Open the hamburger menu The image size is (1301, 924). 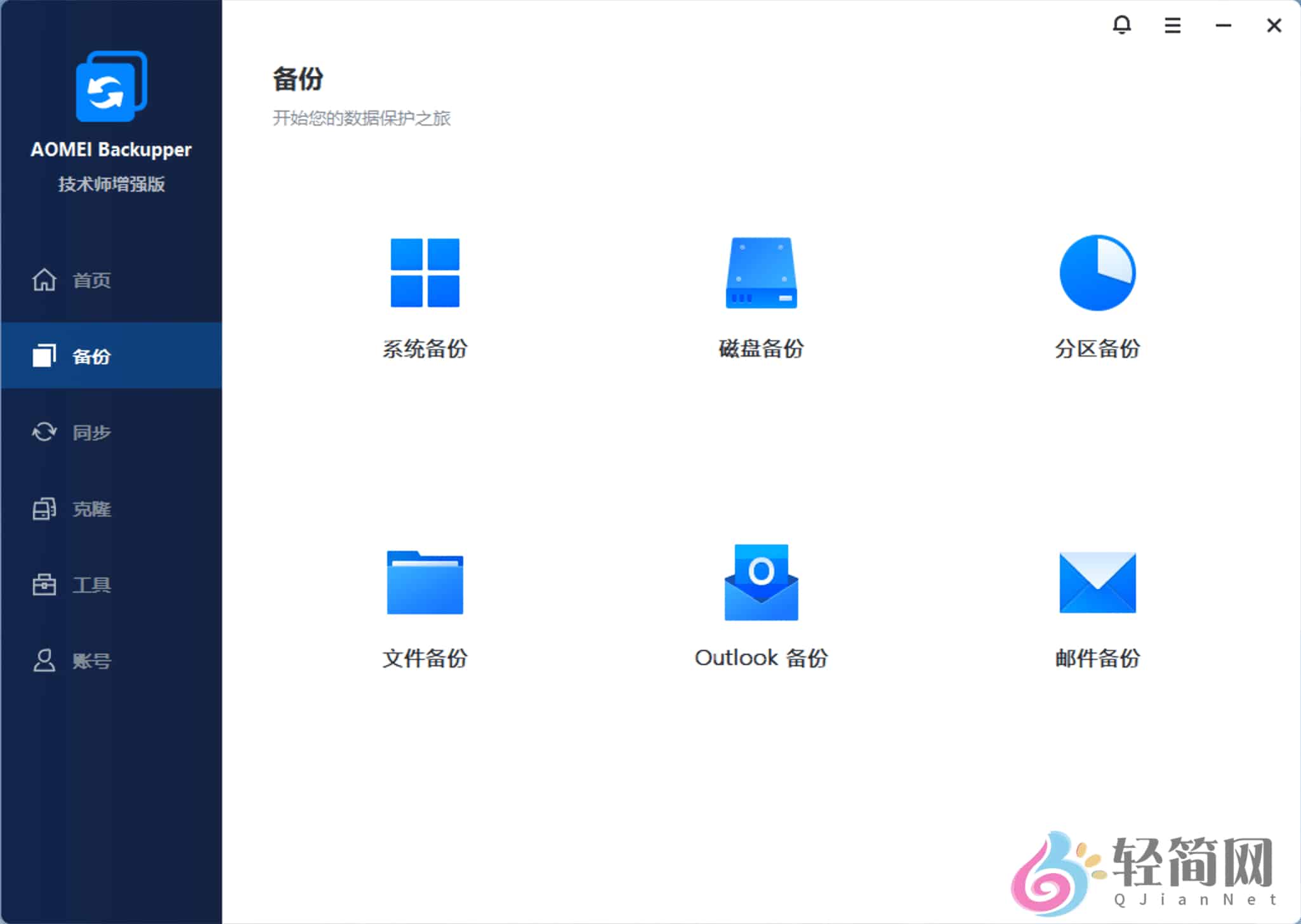tap(1173, 25)
